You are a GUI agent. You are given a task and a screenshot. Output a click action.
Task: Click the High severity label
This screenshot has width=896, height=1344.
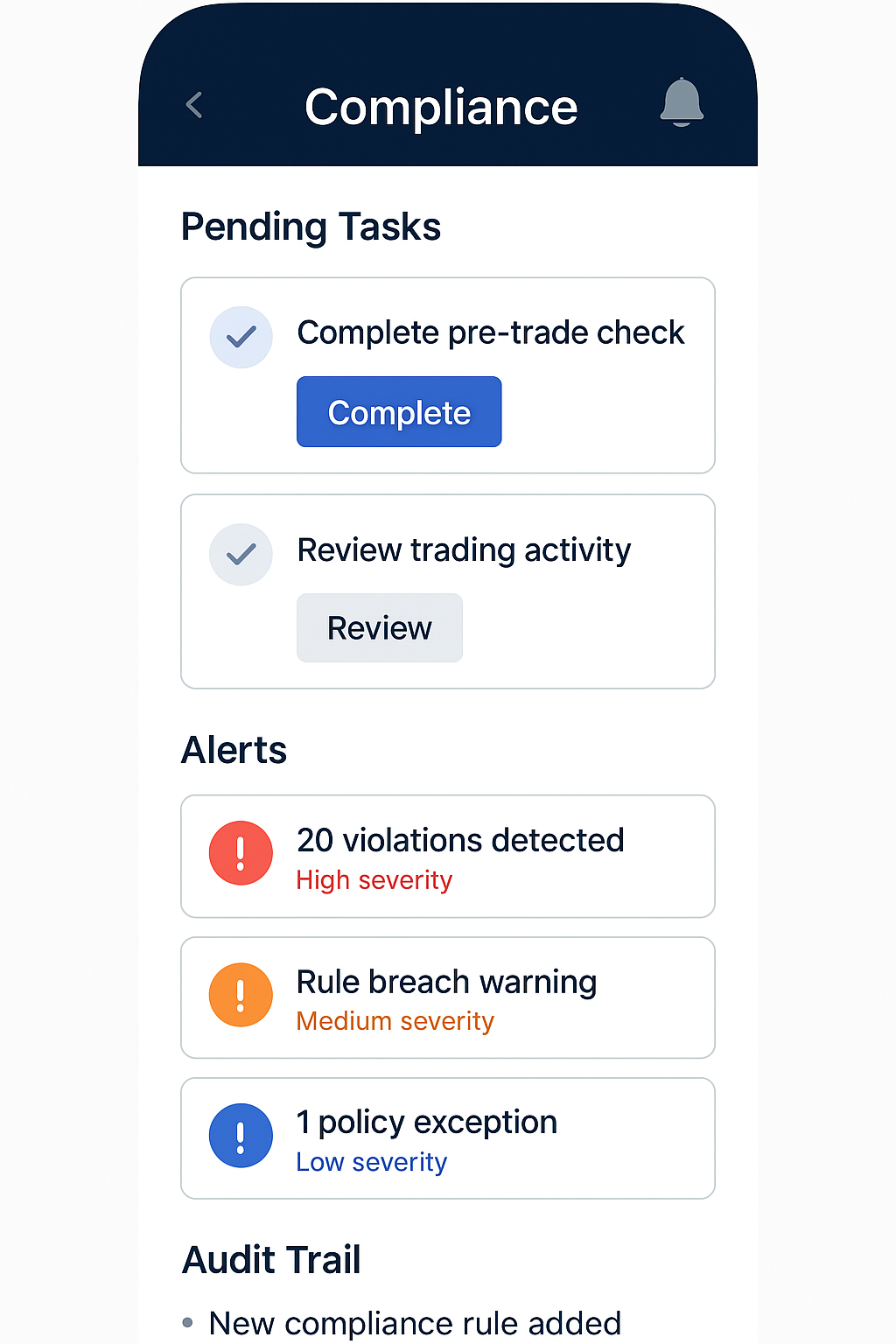pyautogui.click(x=374, y=880)
